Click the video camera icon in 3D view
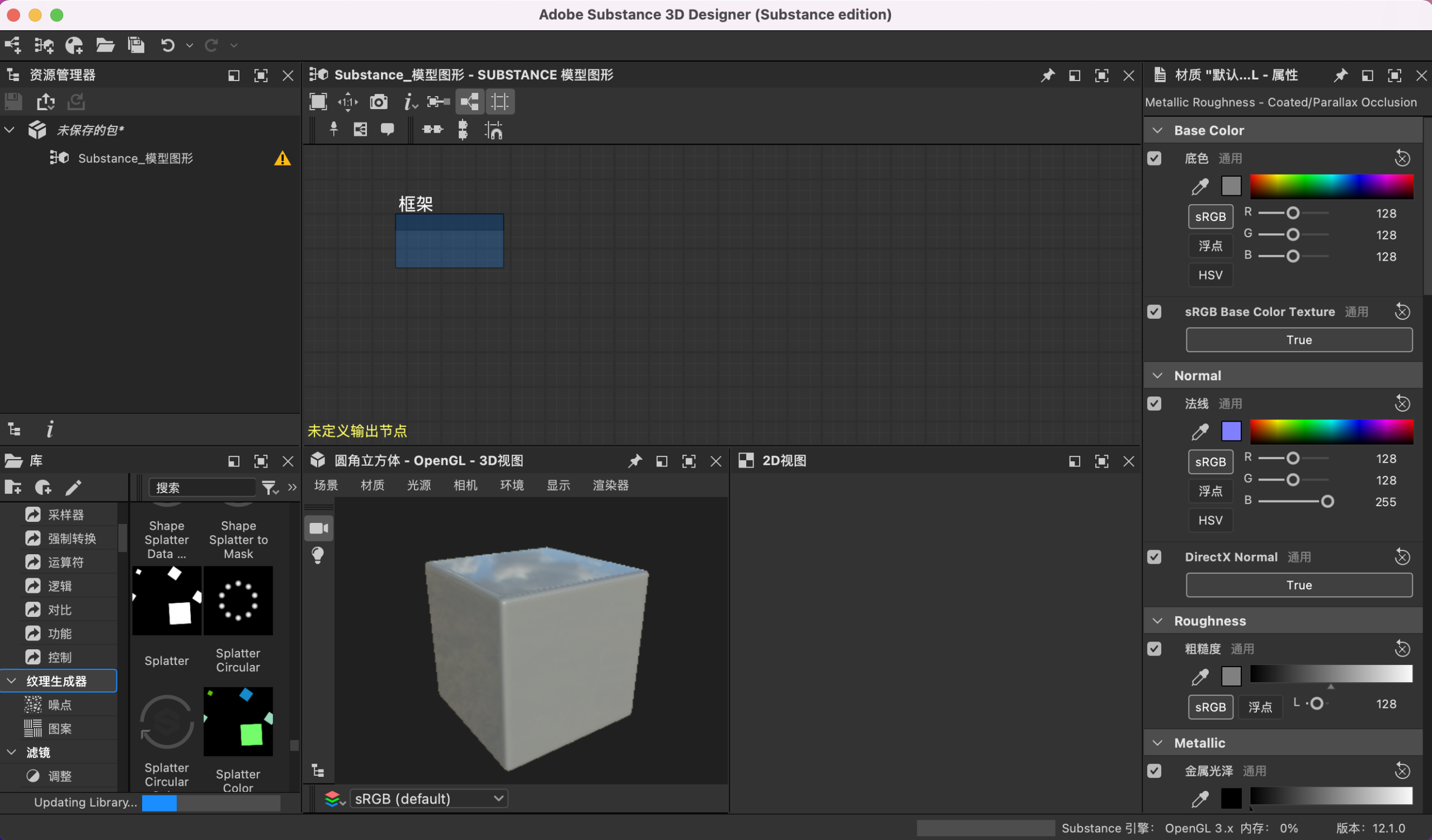This screenshot has height=840, width=1432. coord(319,528)
